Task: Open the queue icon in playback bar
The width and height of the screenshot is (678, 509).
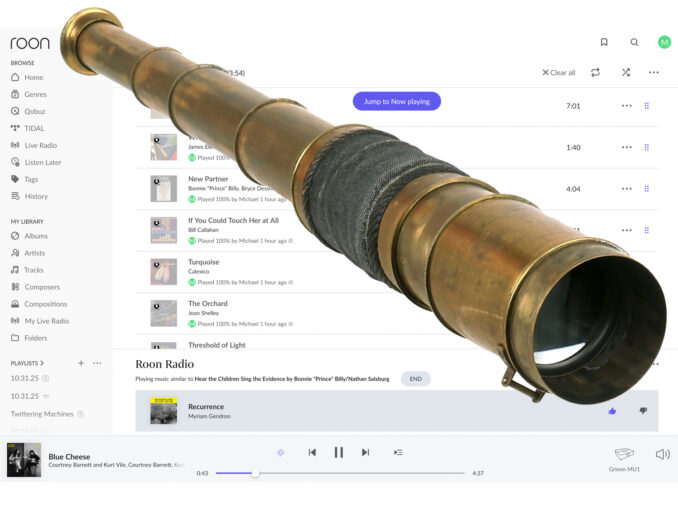Action: tap(398, 452)
